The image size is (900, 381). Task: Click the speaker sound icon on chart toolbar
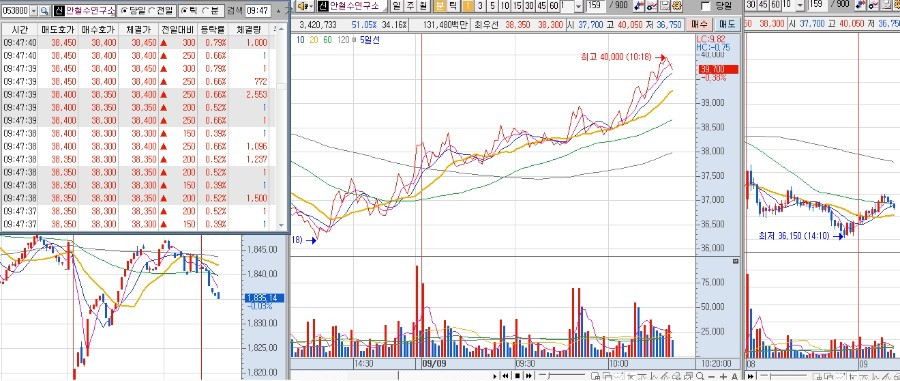coord(304,6)
